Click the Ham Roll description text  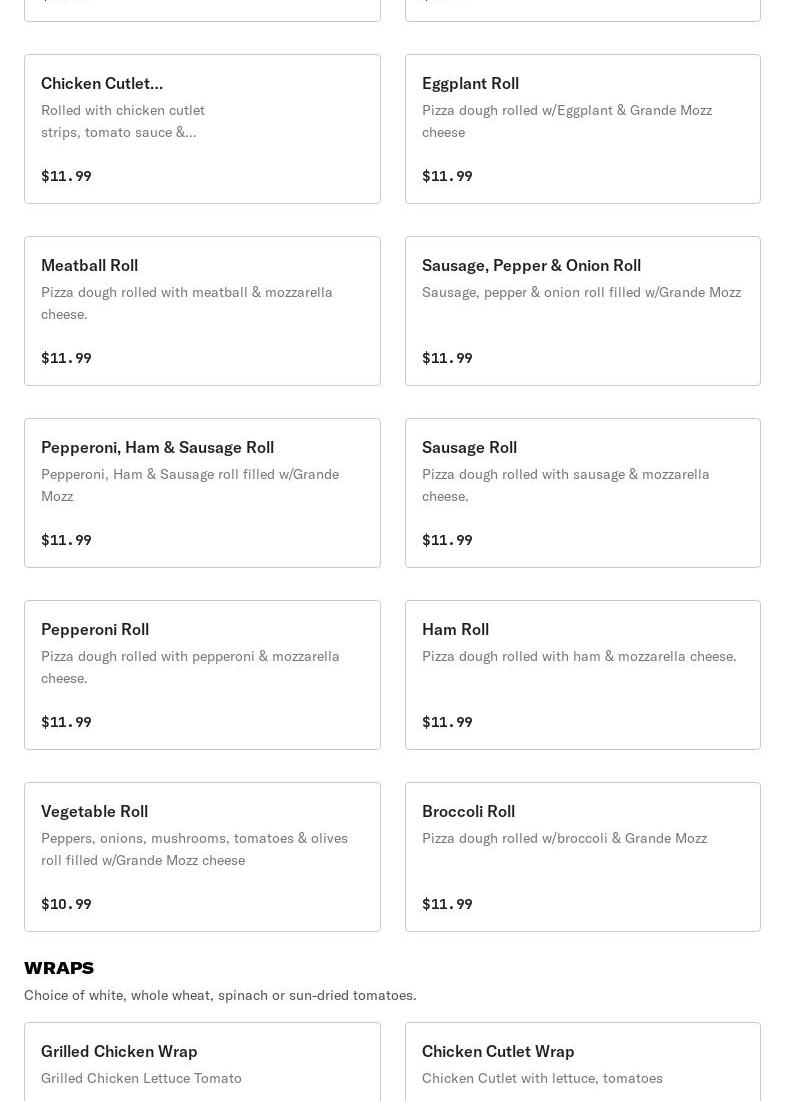tap(578, 656)
